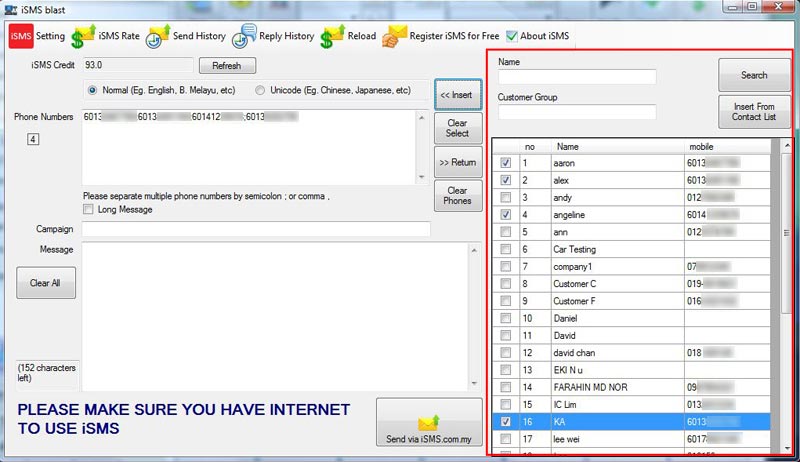Image resolution: width=800 pixels, height=462 pixels.
Task: Open the iSMS Setting icon
Action: 21,36
